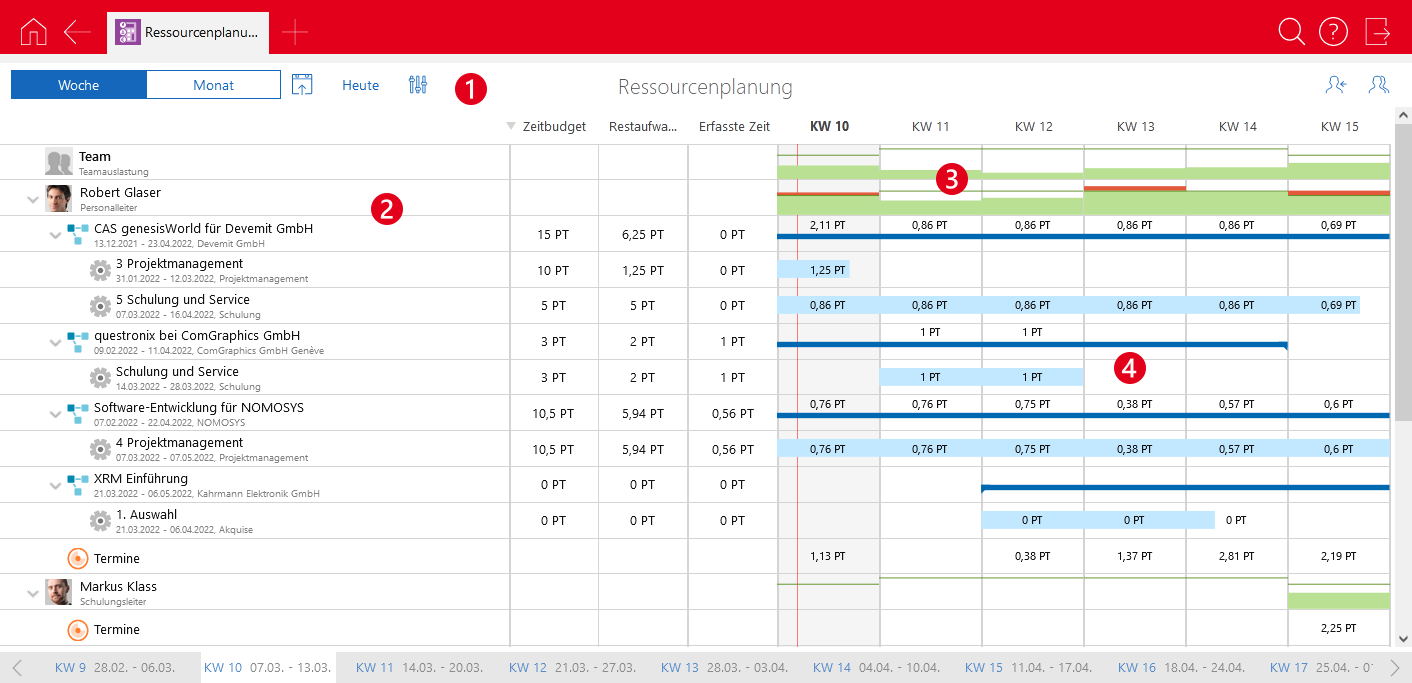Switch view to Monat
The height and width of the screenshot is (683, 1412).
[x=213, y=85]
